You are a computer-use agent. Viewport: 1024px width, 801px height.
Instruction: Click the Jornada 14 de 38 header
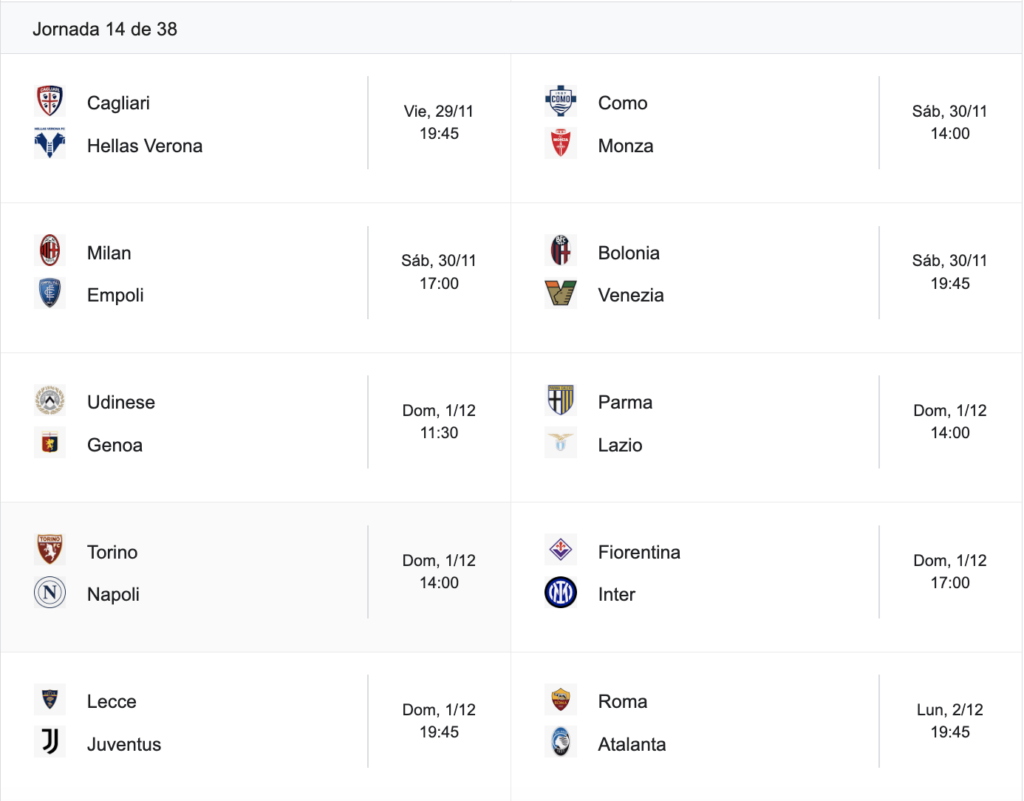[x=105, y=29]
